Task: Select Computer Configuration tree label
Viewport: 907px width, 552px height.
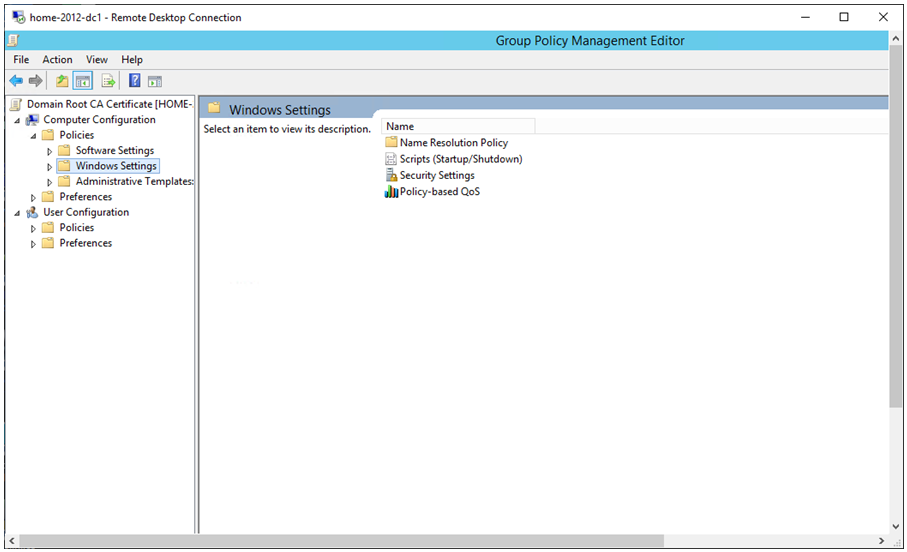Action: [99, 120]
